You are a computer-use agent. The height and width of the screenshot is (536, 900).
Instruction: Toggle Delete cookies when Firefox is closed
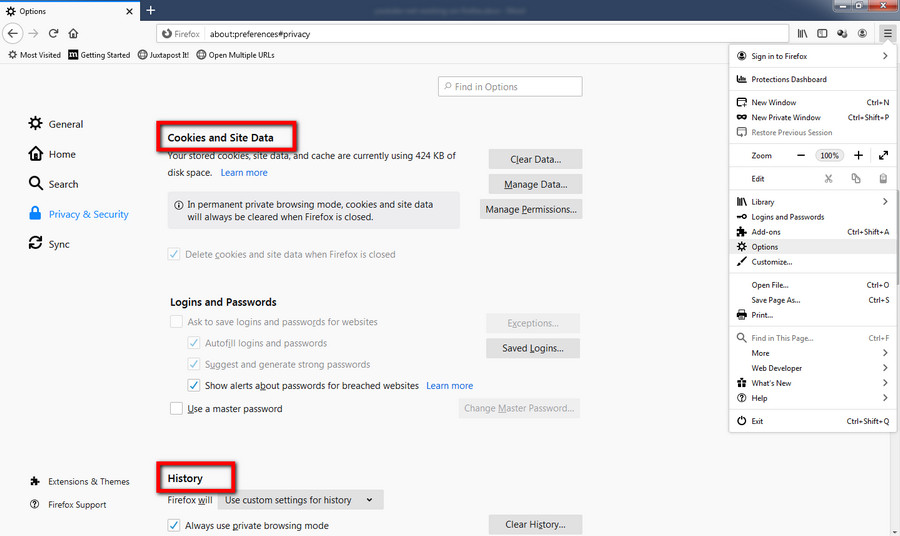174,254
